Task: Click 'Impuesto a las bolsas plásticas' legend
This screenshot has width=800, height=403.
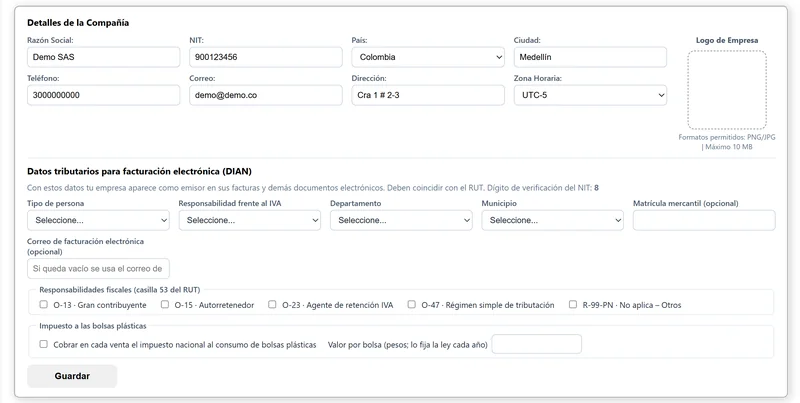Action: [93, 326]
